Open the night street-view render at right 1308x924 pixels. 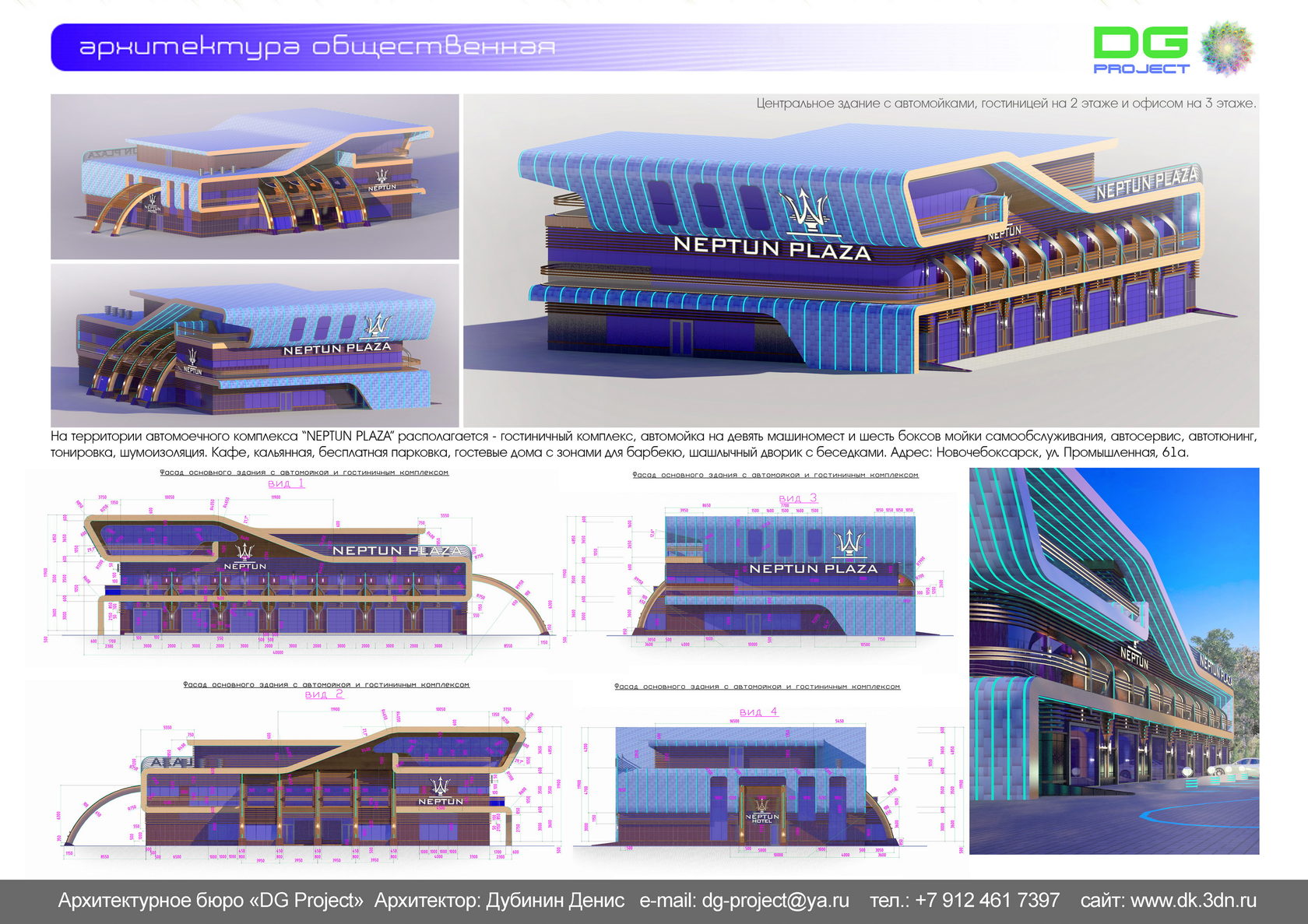(1114, 661)
